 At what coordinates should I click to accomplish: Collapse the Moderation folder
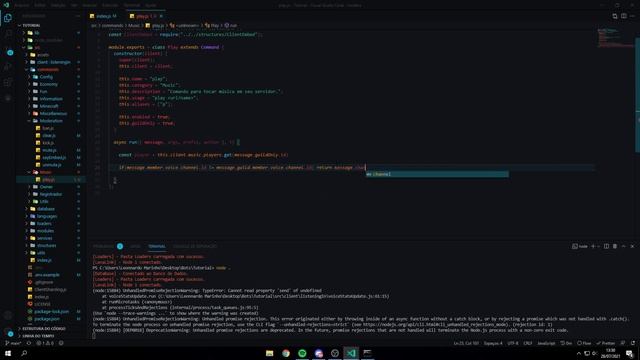(51, 121)
